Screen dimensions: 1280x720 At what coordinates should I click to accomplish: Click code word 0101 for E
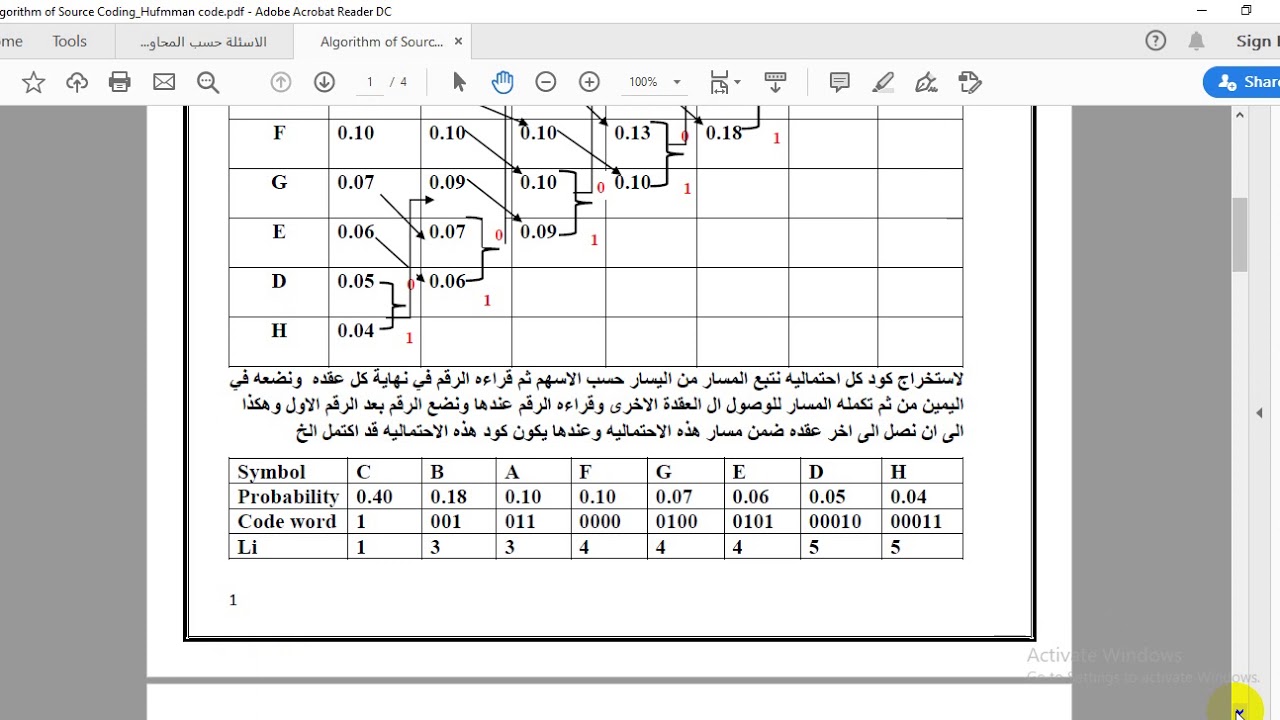pyautogui.click(x=753, y=522)
